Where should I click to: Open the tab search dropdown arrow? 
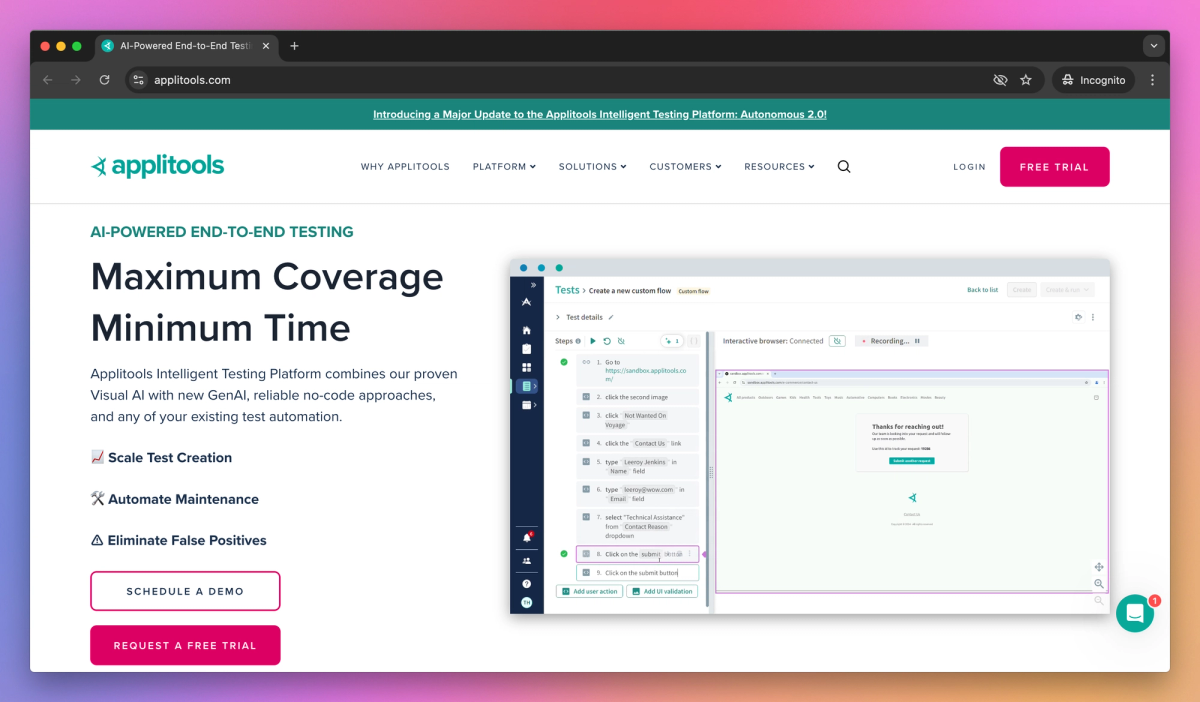1154,46
